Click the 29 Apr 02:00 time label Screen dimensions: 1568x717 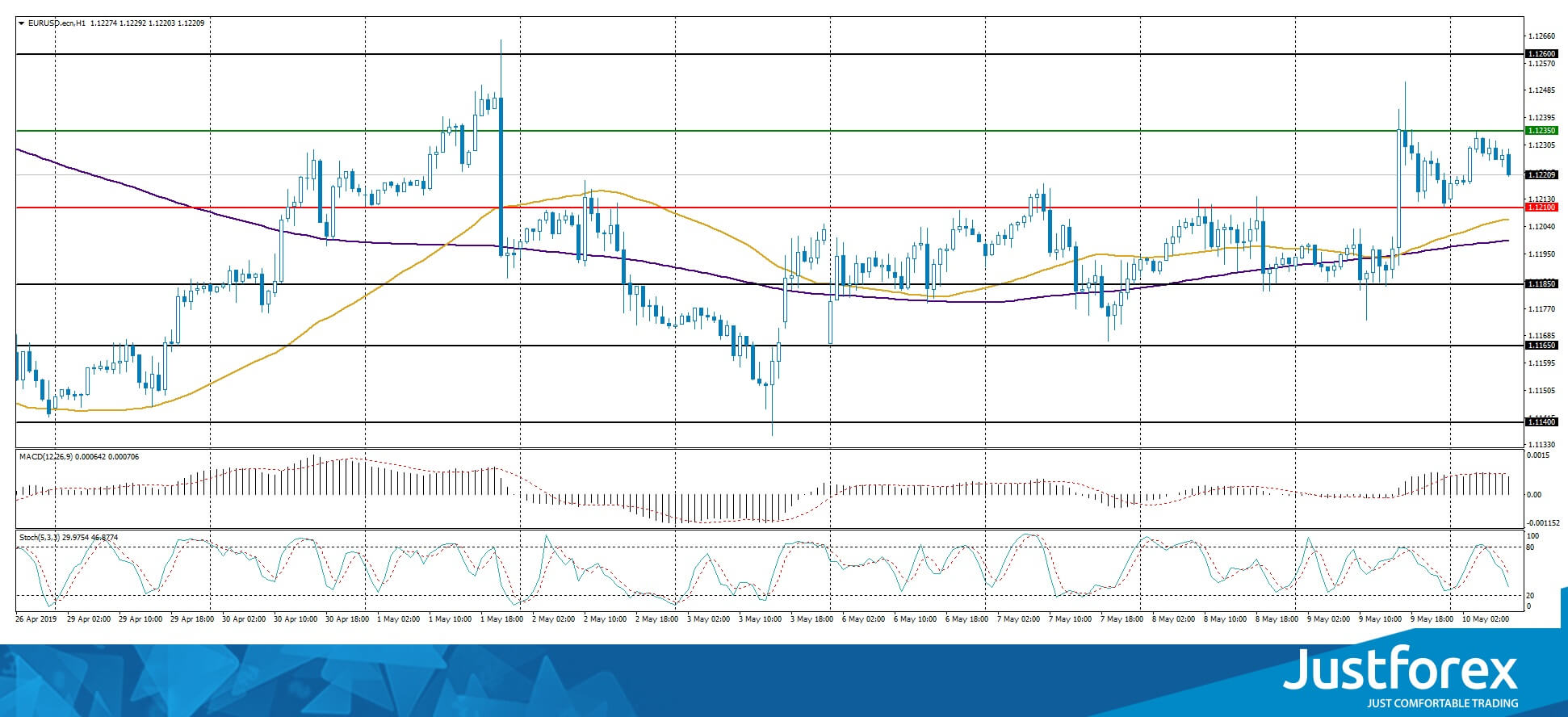[x=89, y=619]
